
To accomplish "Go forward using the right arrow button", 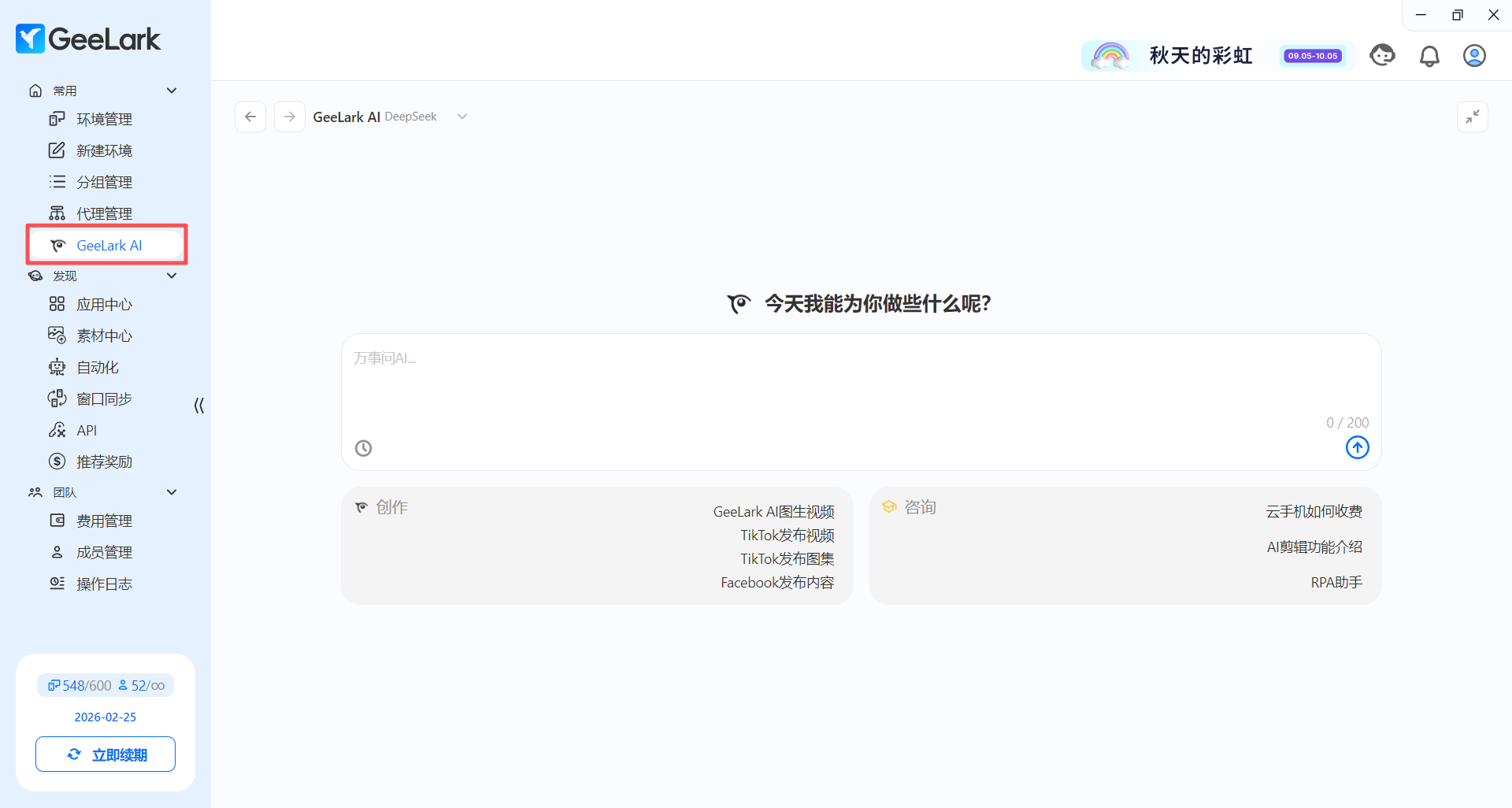I will pyautogui.click(x=290, y=117).
